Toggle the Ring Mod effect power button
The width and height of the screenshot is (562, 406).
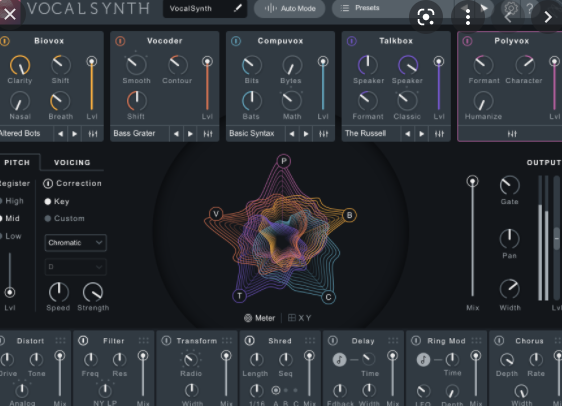click(416, 340)
